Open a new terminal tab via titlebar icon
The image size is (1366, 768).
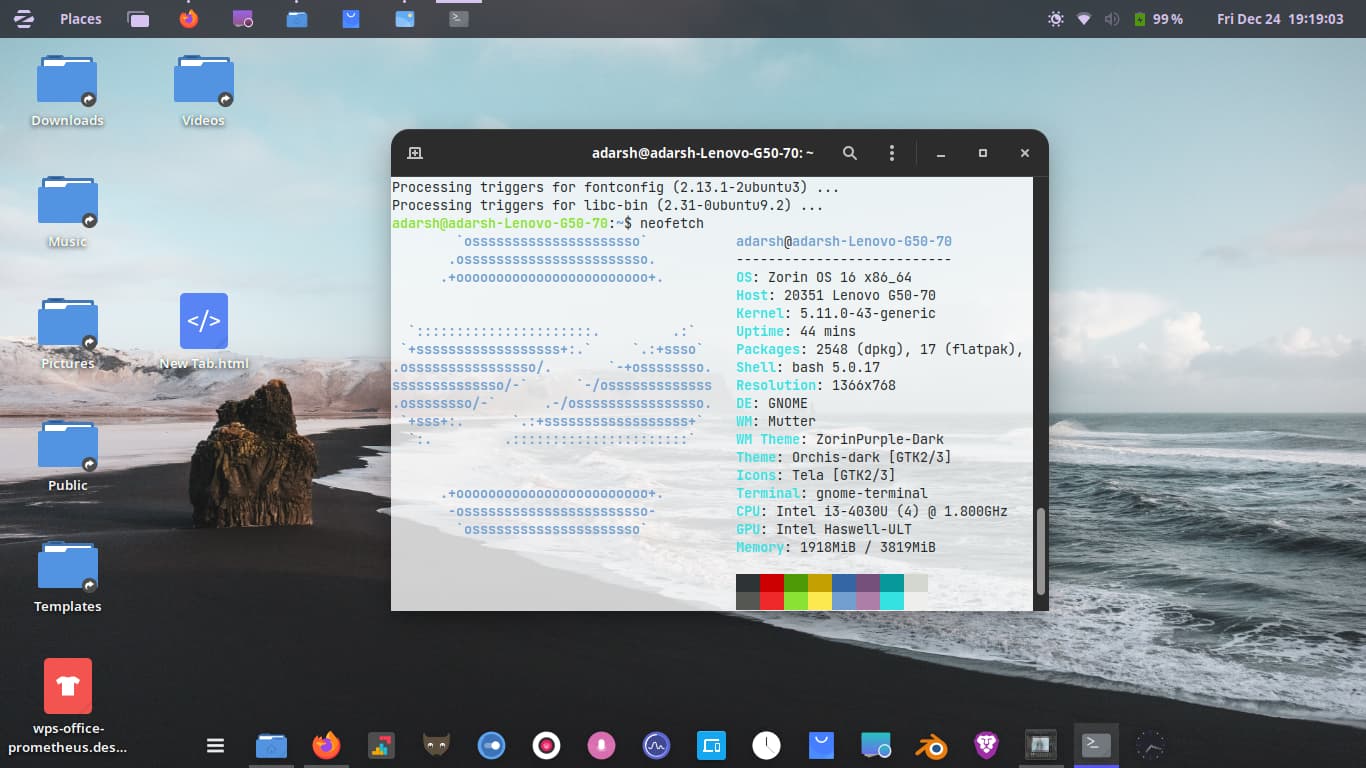414,152
